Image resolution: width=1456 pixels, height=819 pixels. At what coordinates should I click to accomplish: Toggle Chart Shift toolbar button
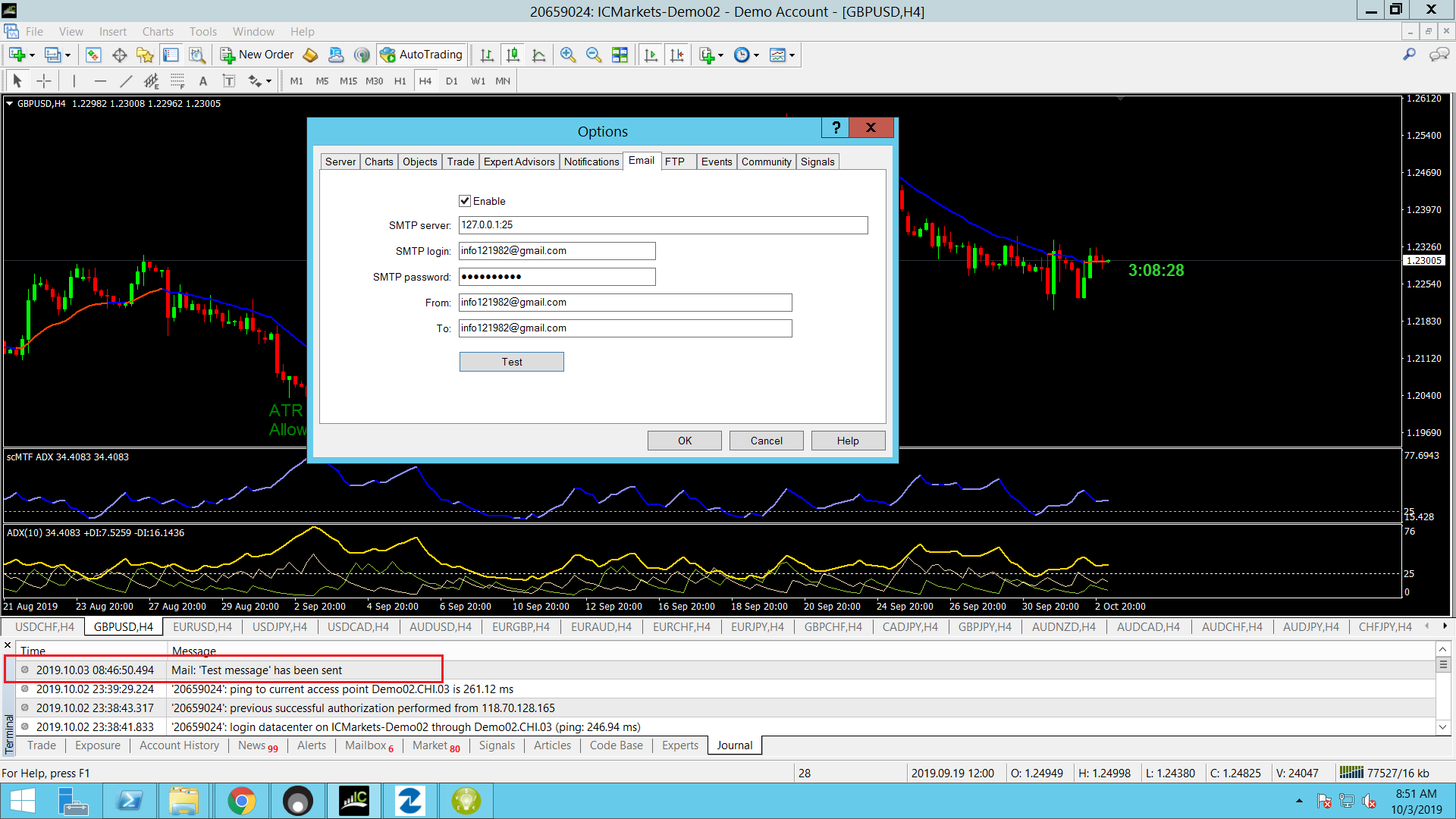click(676, 55)
